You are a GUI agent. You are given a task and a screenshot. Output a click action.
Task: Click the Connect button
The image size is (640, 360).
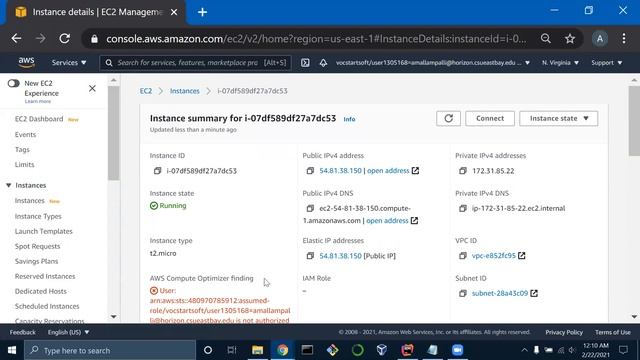(490, 118)
